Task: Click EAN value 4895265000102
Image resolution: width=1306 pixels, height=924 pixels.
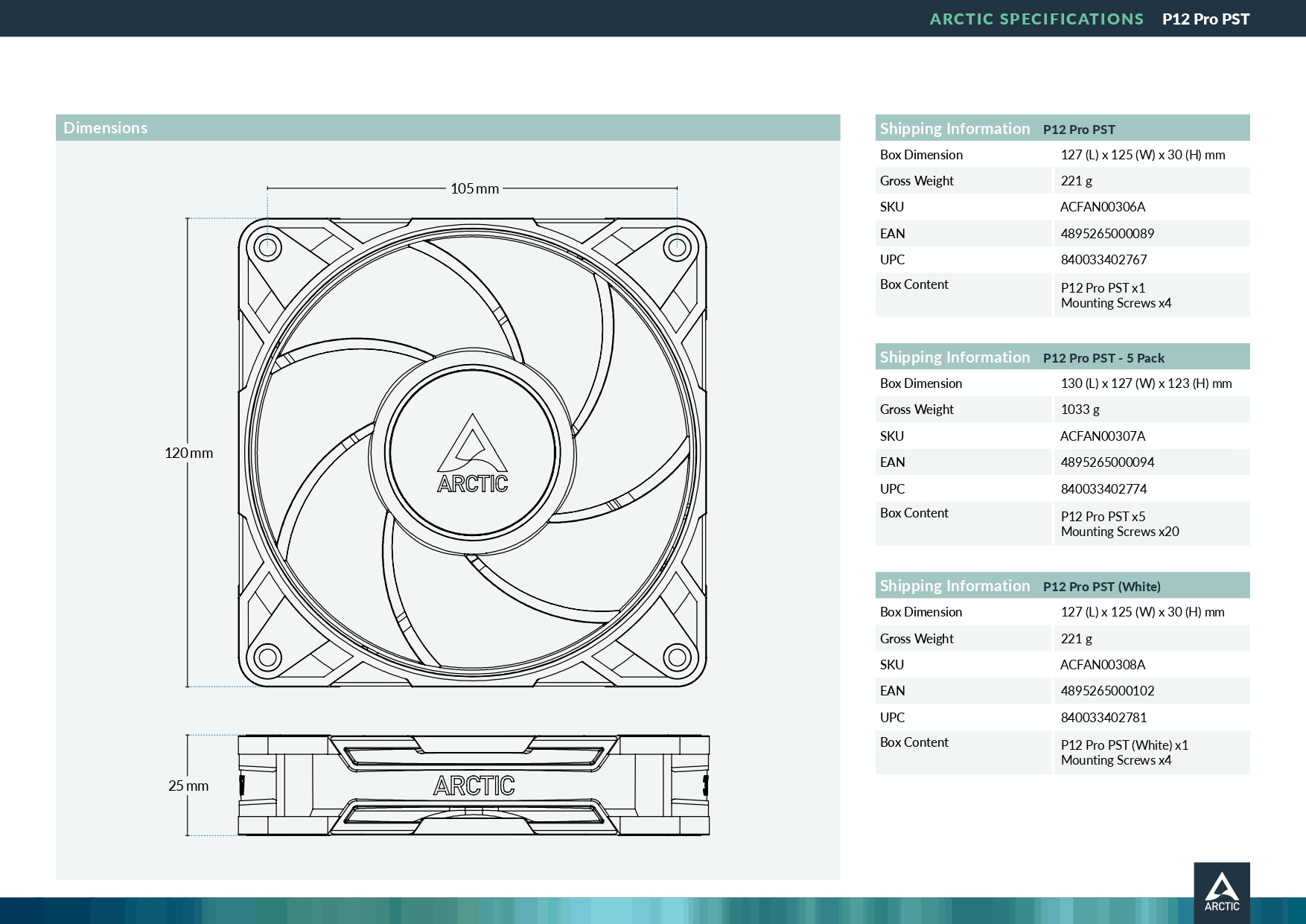Action: 1107,691
